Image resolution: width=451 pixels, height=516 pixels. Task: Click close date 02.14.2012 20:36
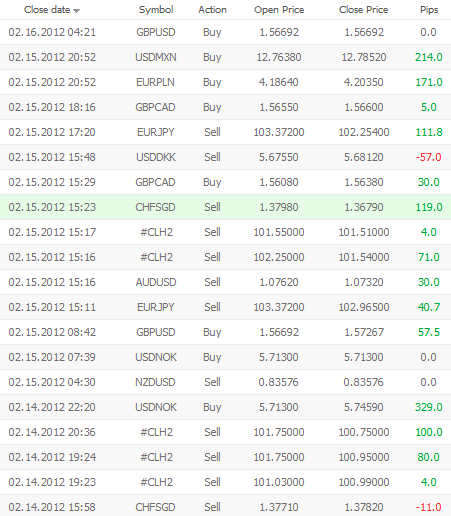(52, 432)
